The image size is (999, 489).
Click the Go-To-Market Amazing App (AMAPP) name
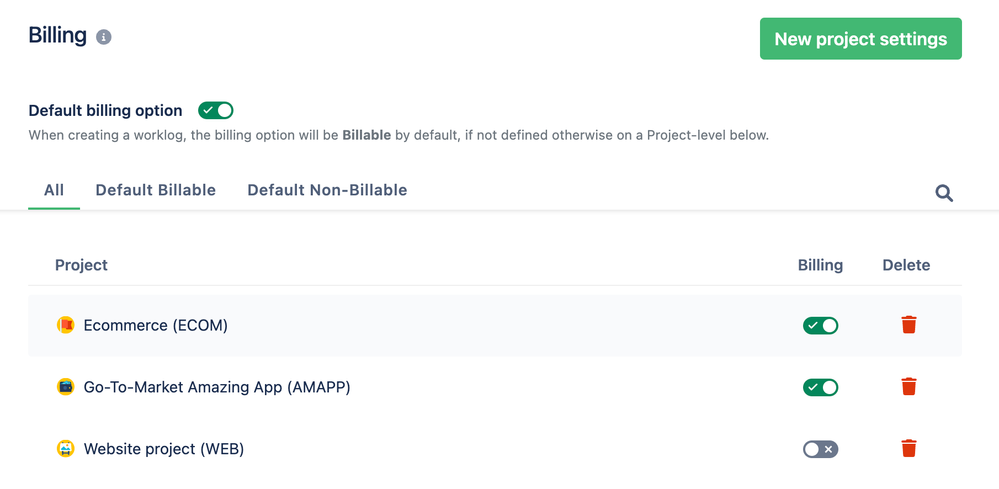coord(217,387)
